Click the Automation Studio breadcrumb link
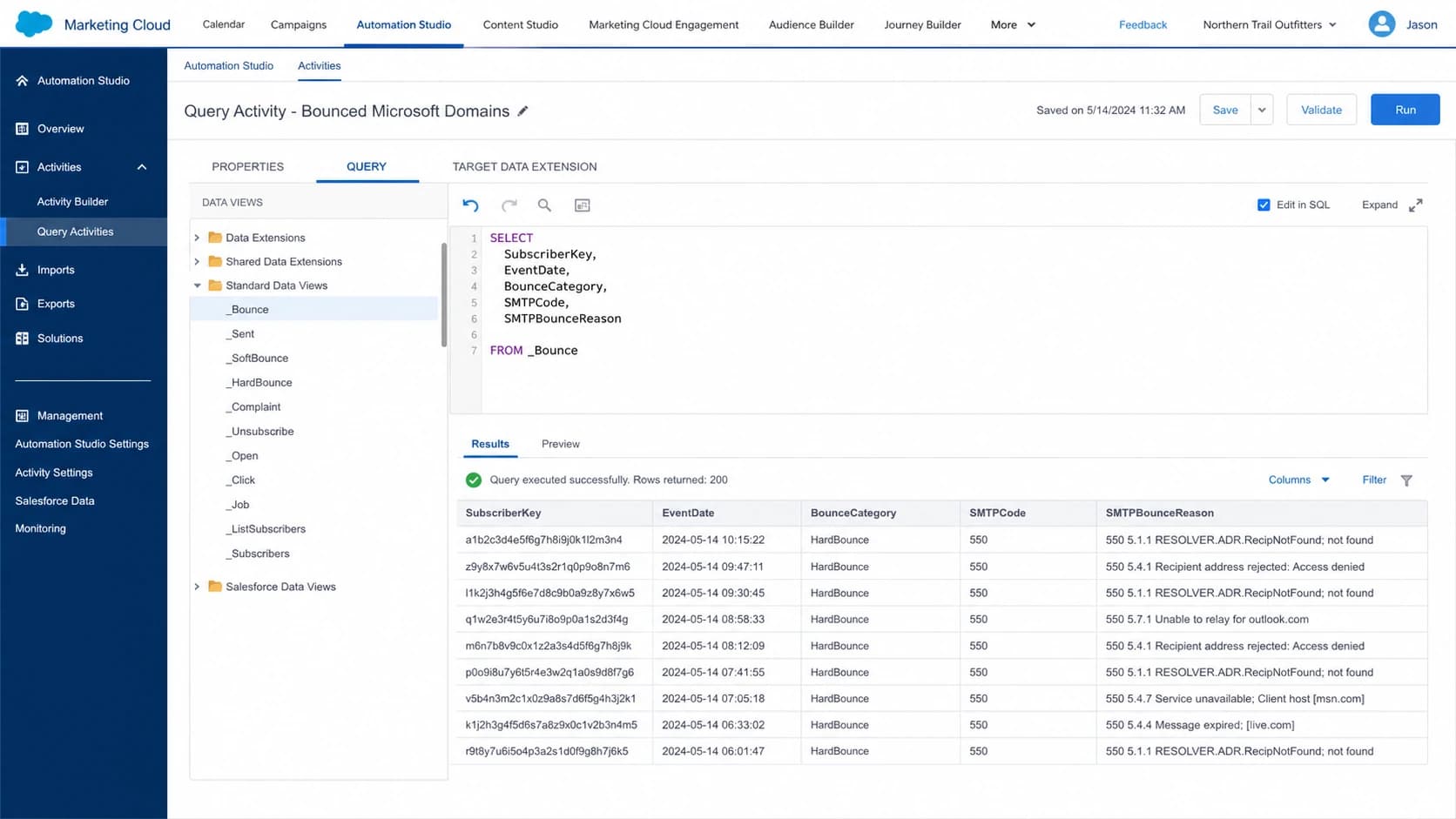This screenshot has height=819, width=1456. (228, 65)
